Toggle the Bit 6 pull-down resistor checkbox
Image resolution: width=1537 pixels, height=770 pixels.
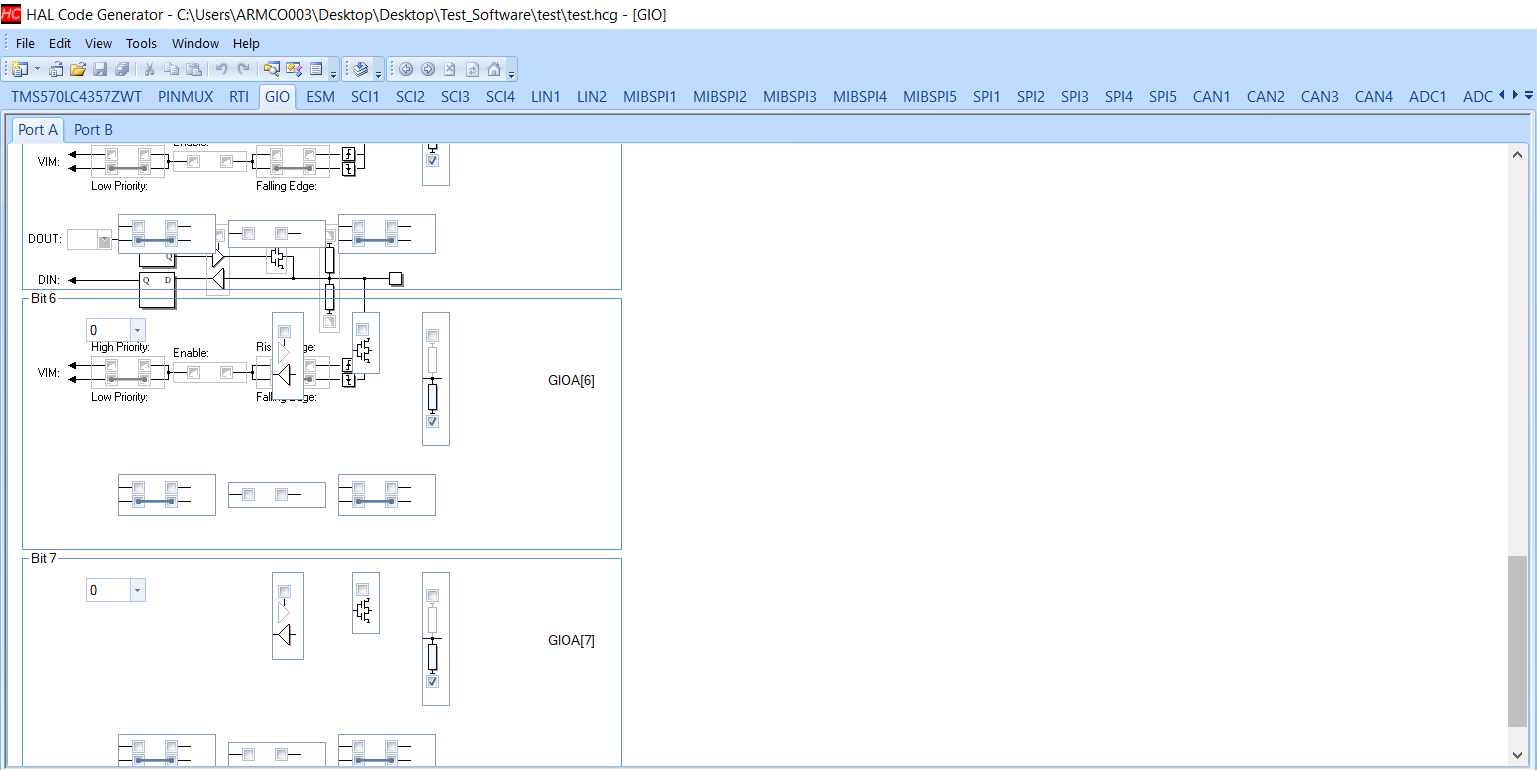click(433, 421)
